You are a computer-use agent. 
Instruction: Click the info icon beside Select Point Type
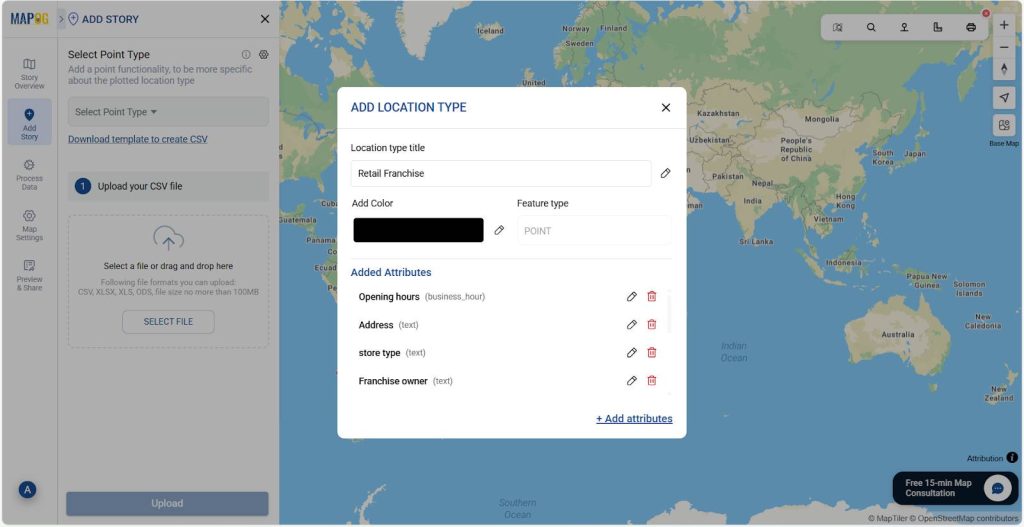[246, 55]
